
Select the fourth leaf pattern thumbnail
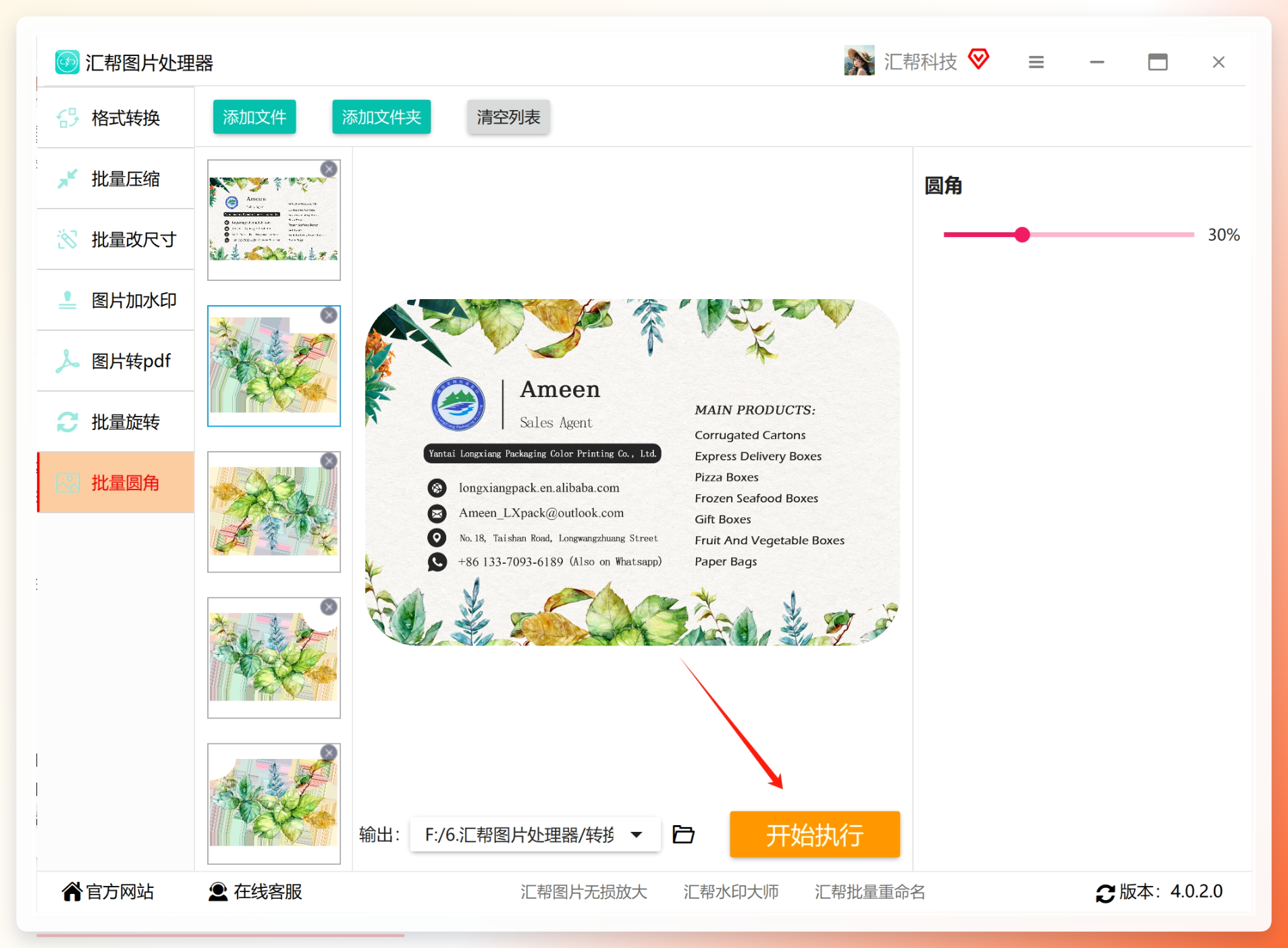click(x=274, y=658)
